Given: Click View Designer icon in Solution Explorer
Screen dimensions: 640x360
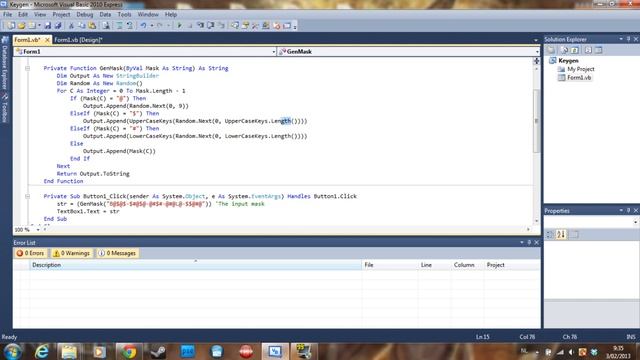Looking at the screenshot, I should pyautogui.click(x=598, y=50).
